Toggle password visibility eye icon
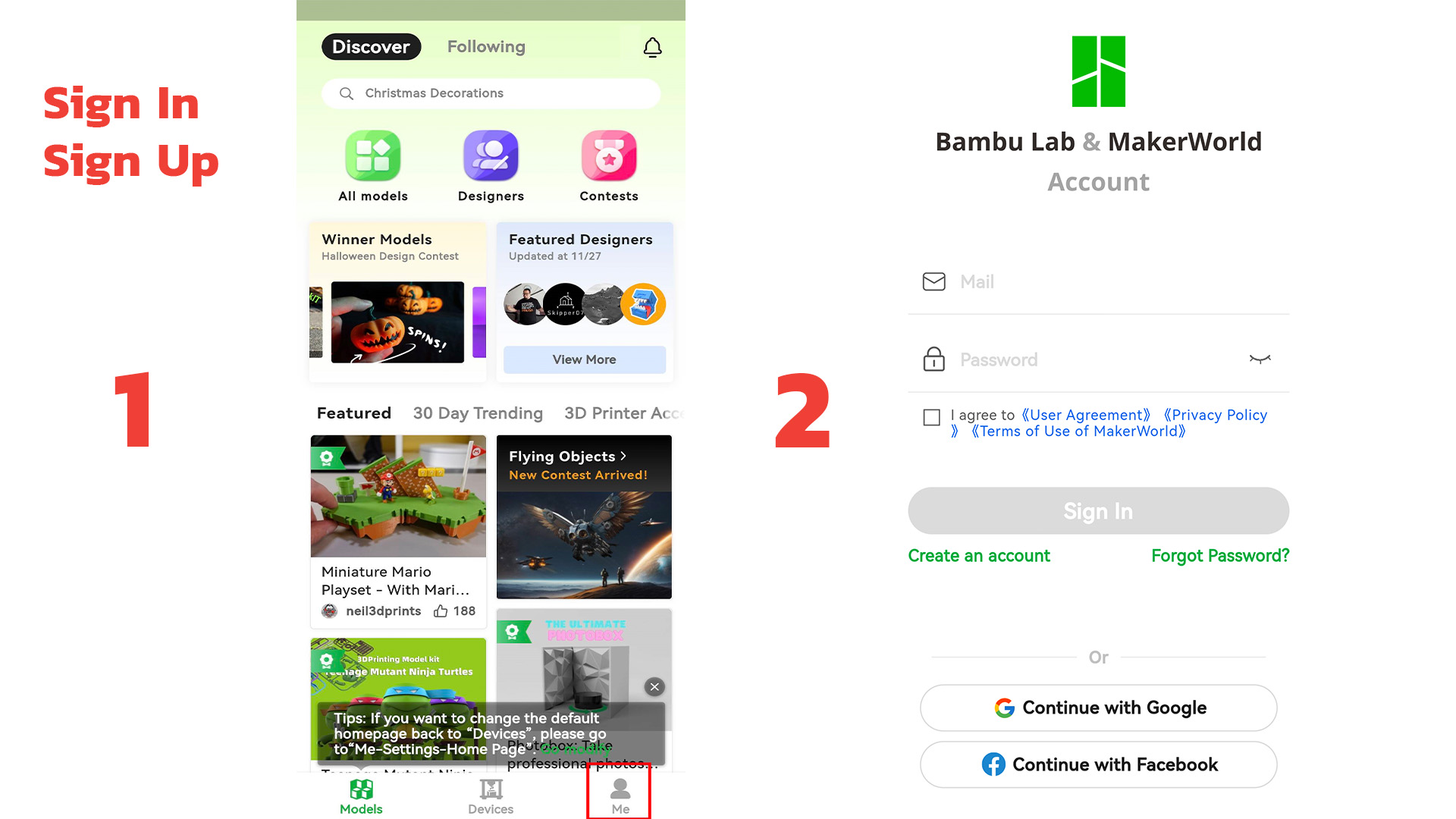Image resolution: width=1456 pixels, height=819 pixels. point(1260,359)
